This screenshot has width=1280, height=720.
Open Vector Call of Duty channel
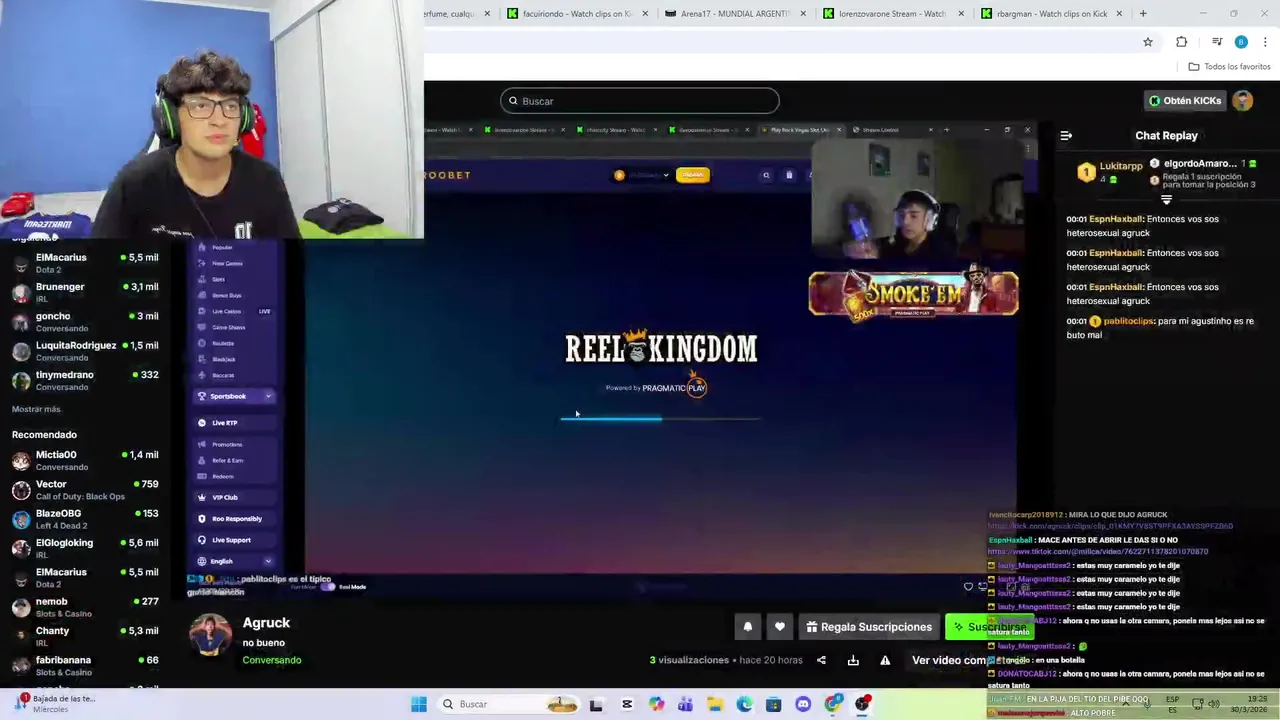pos(85,490)
